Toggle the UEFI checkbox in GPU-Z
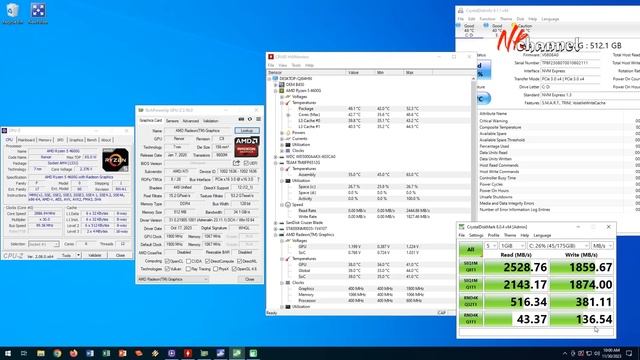Viewport: 640px width, 360px height. tap(246, 163)
